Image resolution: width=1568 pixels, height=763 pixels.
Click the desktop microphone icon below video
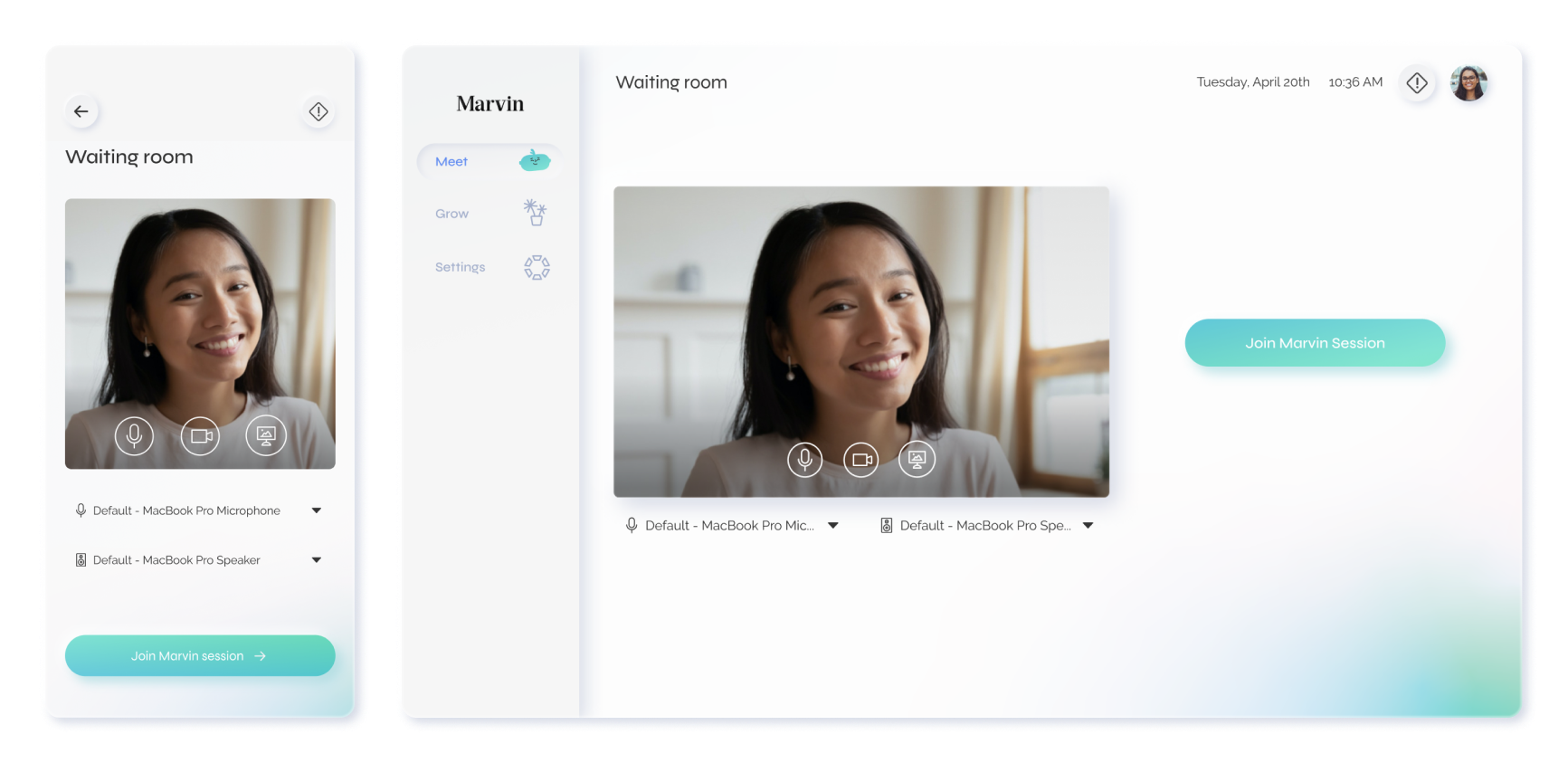(632, 525)
